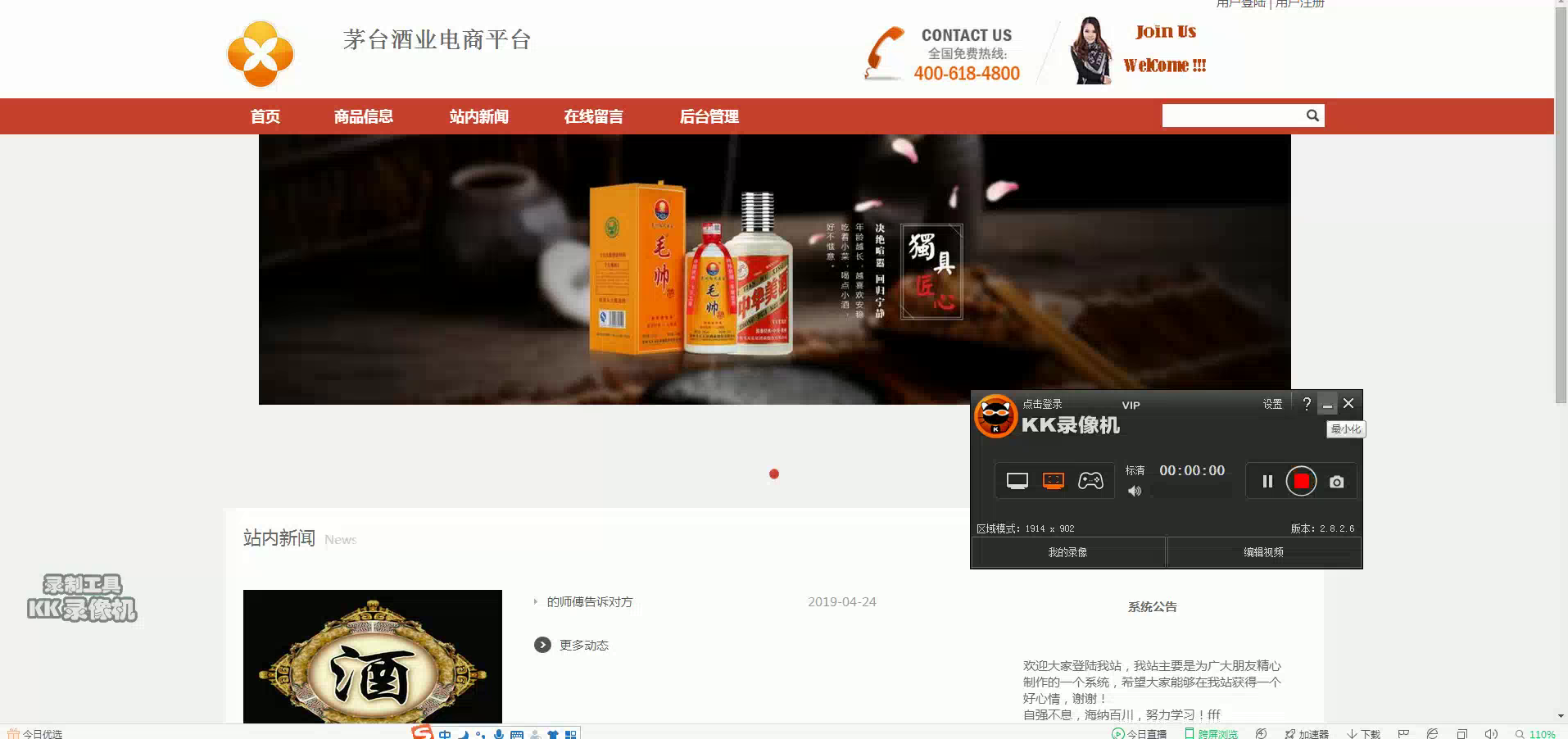Click the liquor banner carousel image
The width and height of the screenshot is (1568, 739).
tap(774, 269)
